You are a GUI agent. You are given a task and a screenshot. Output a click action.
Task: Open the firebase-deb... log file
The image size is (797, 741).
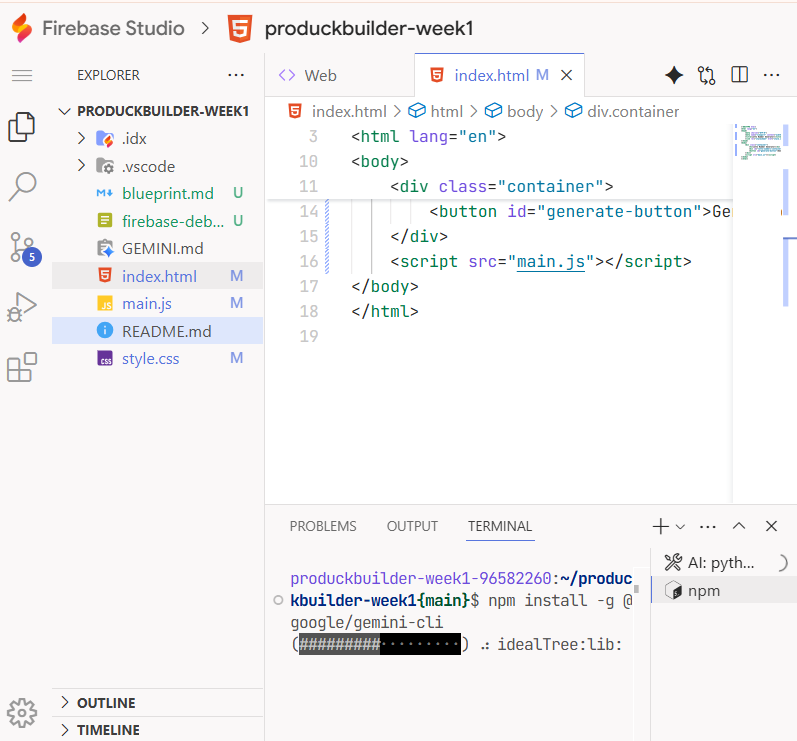pyautogui.click(x=158, y=221)
